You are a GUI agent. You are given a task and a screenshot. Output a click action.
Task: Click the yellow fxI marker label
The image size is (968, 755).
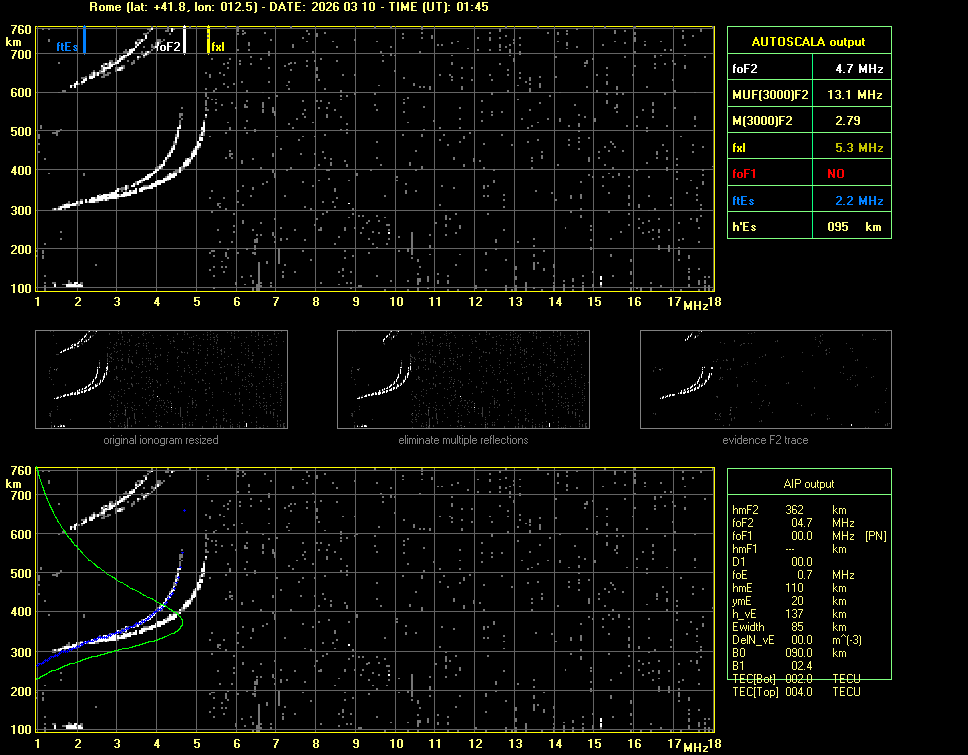pyautogui.click(x=218, y=46)
